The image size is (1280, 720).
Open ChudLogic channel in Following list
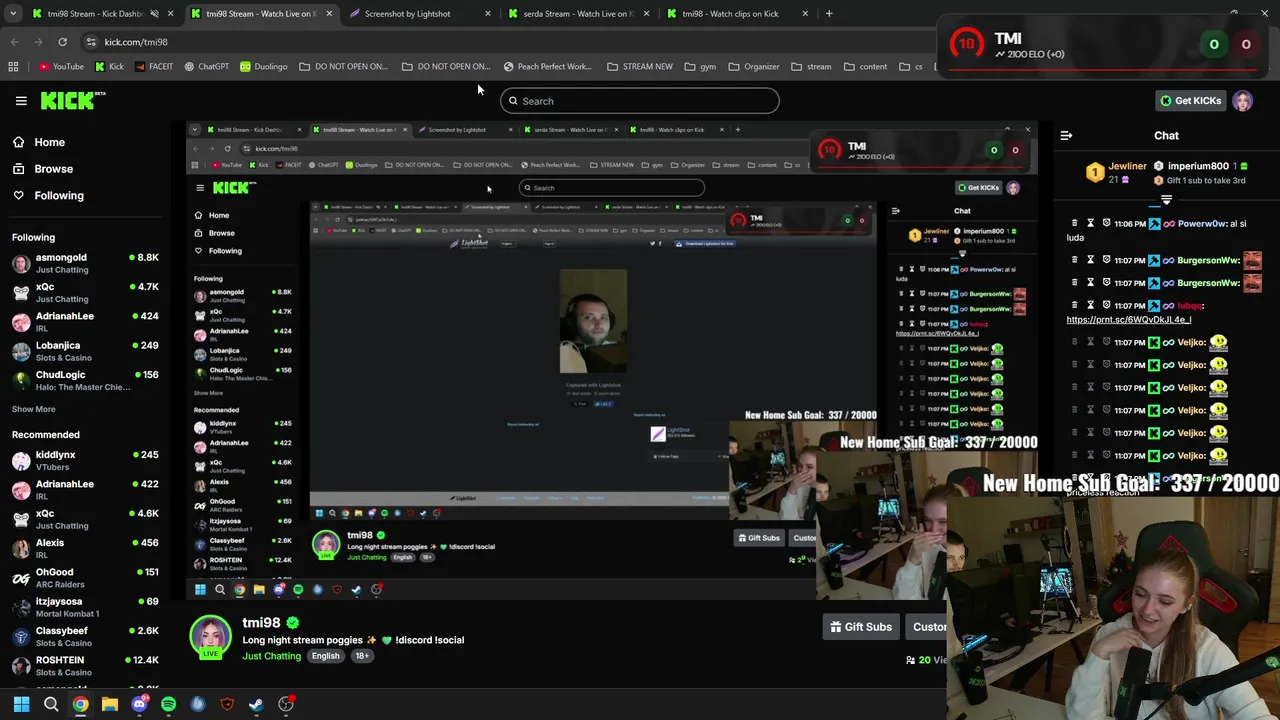[x=85, y=380]
